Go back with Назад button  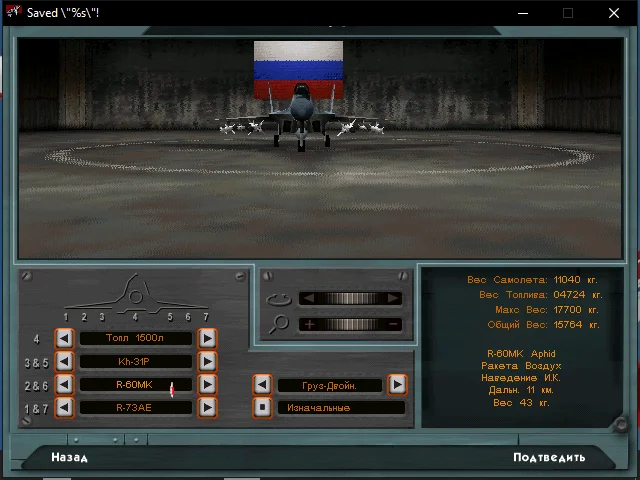click(69, 458)
